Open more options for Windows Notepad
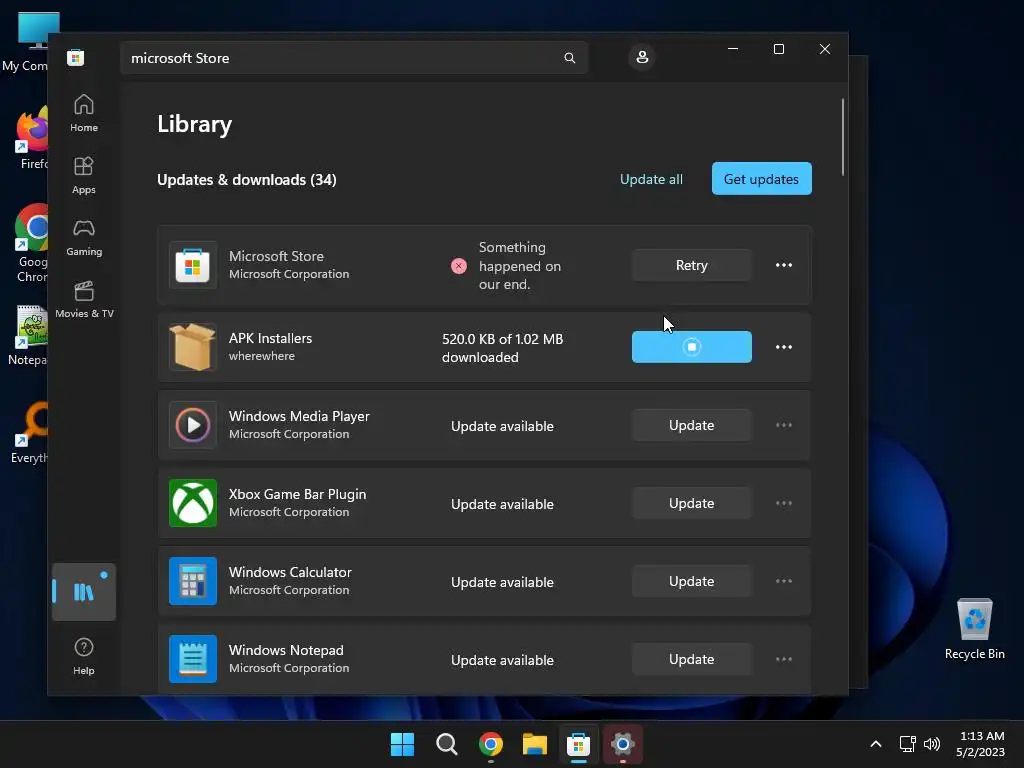 [784, 659]
